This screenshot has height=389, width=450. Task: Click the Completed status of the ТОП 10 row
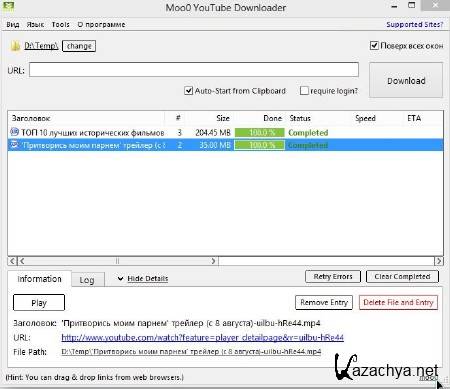coord(308,133)
